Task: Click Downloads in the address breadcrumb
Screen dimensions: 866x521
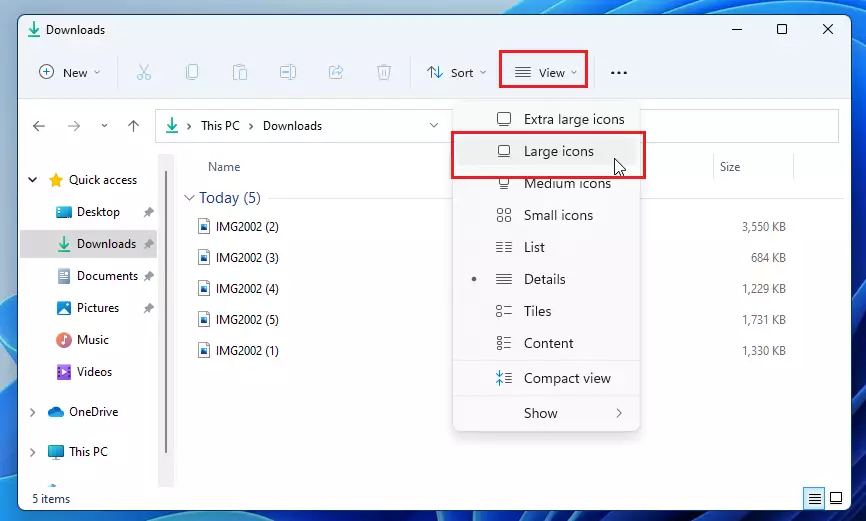Action: point(292,126)
